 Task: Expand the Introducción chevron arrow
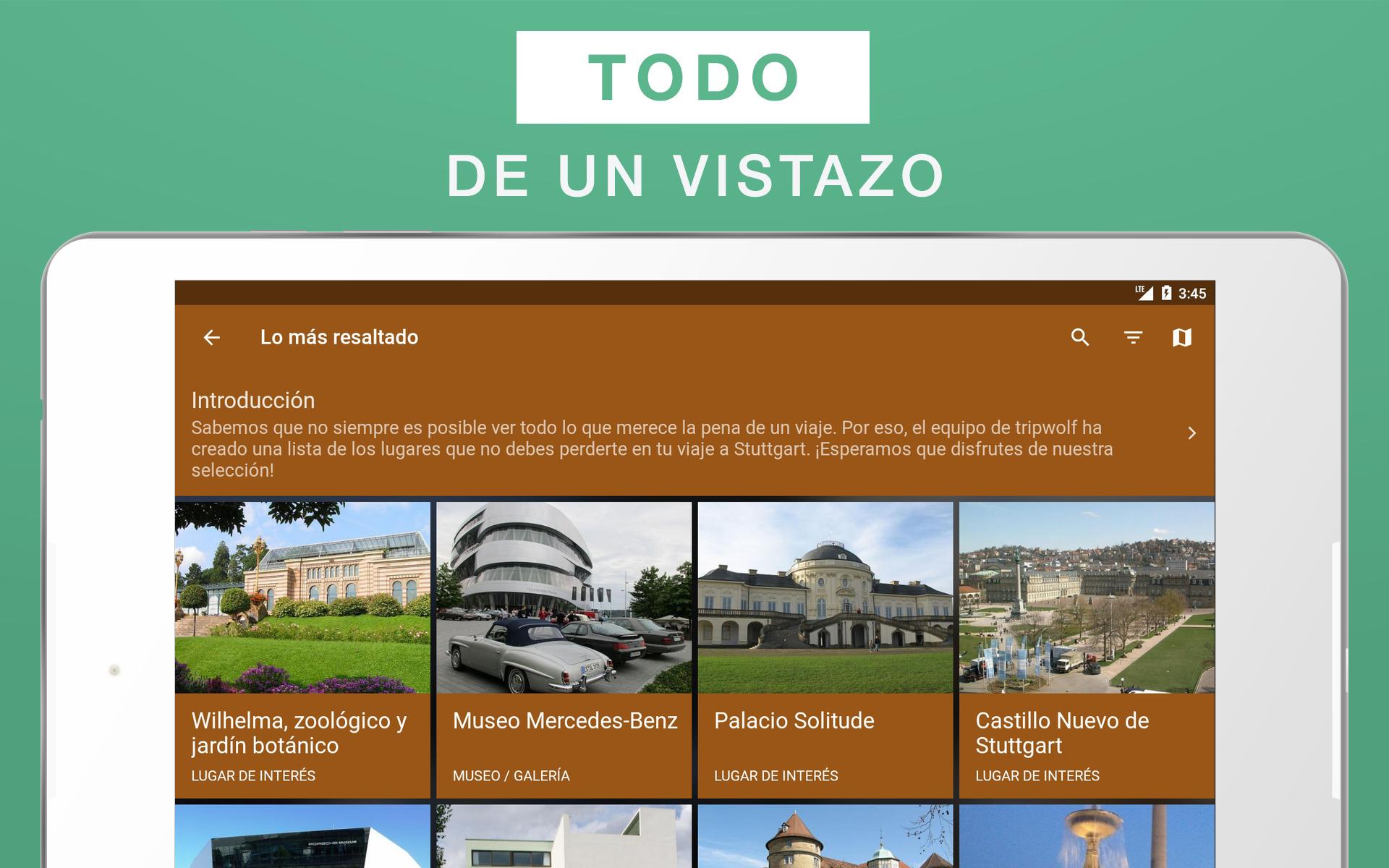coord(1192,433)
